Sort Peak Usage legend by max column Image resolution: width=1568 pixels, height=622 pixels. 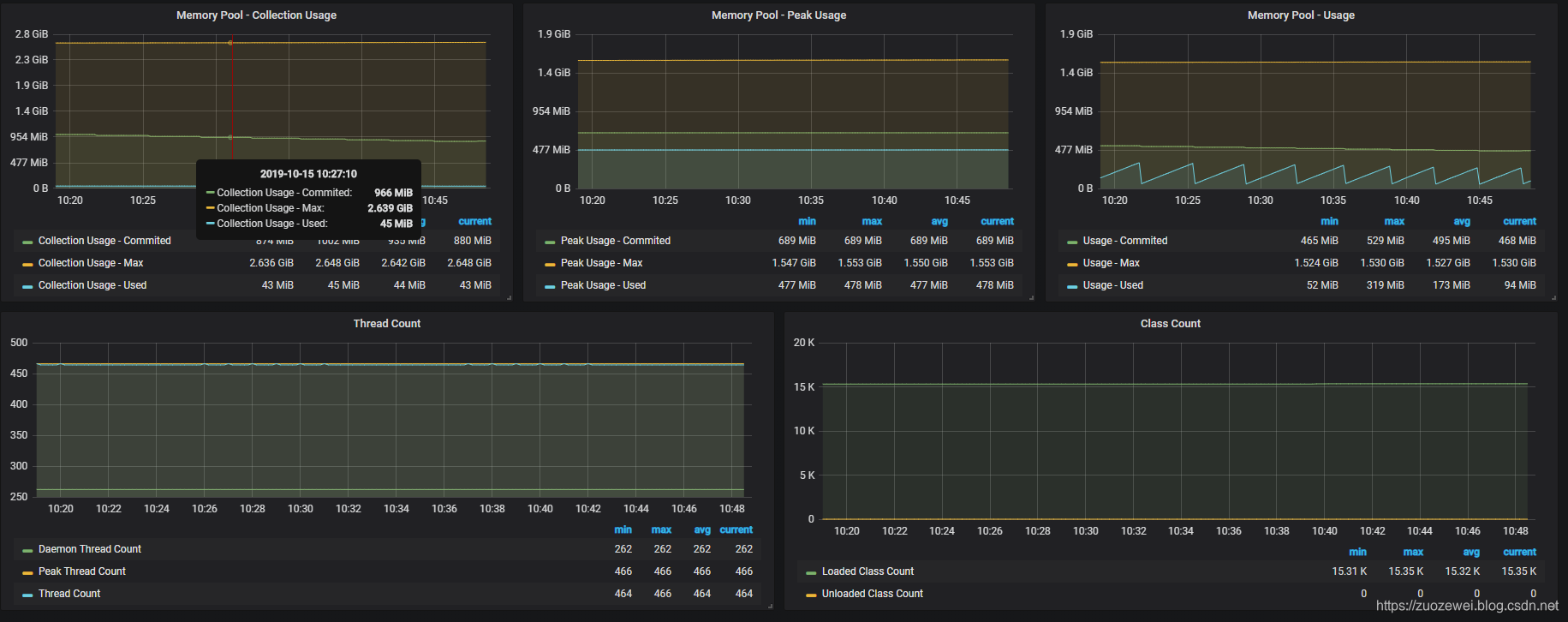coord(872,221)
